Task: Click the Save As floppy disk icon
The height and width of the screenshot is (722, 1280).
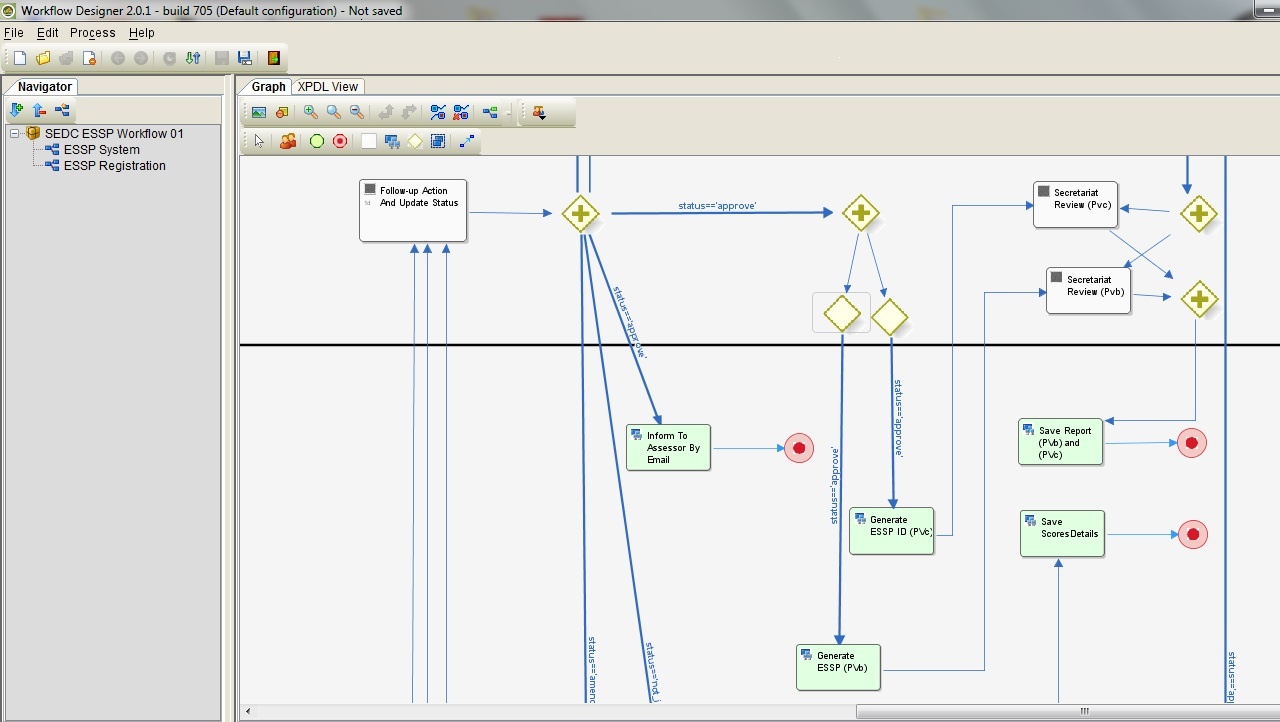Action: (x=244, y=58)
